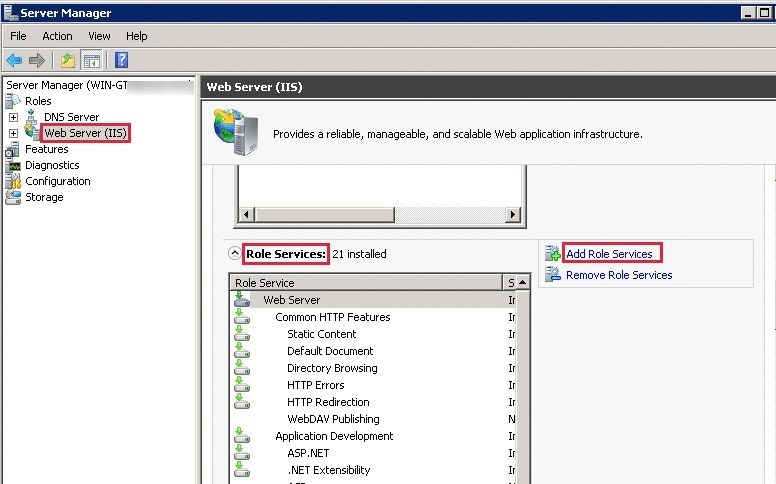Expand the DNS Server tree node
The height and width of the screenshot is (484, 776).
click(x=13, y=117)
